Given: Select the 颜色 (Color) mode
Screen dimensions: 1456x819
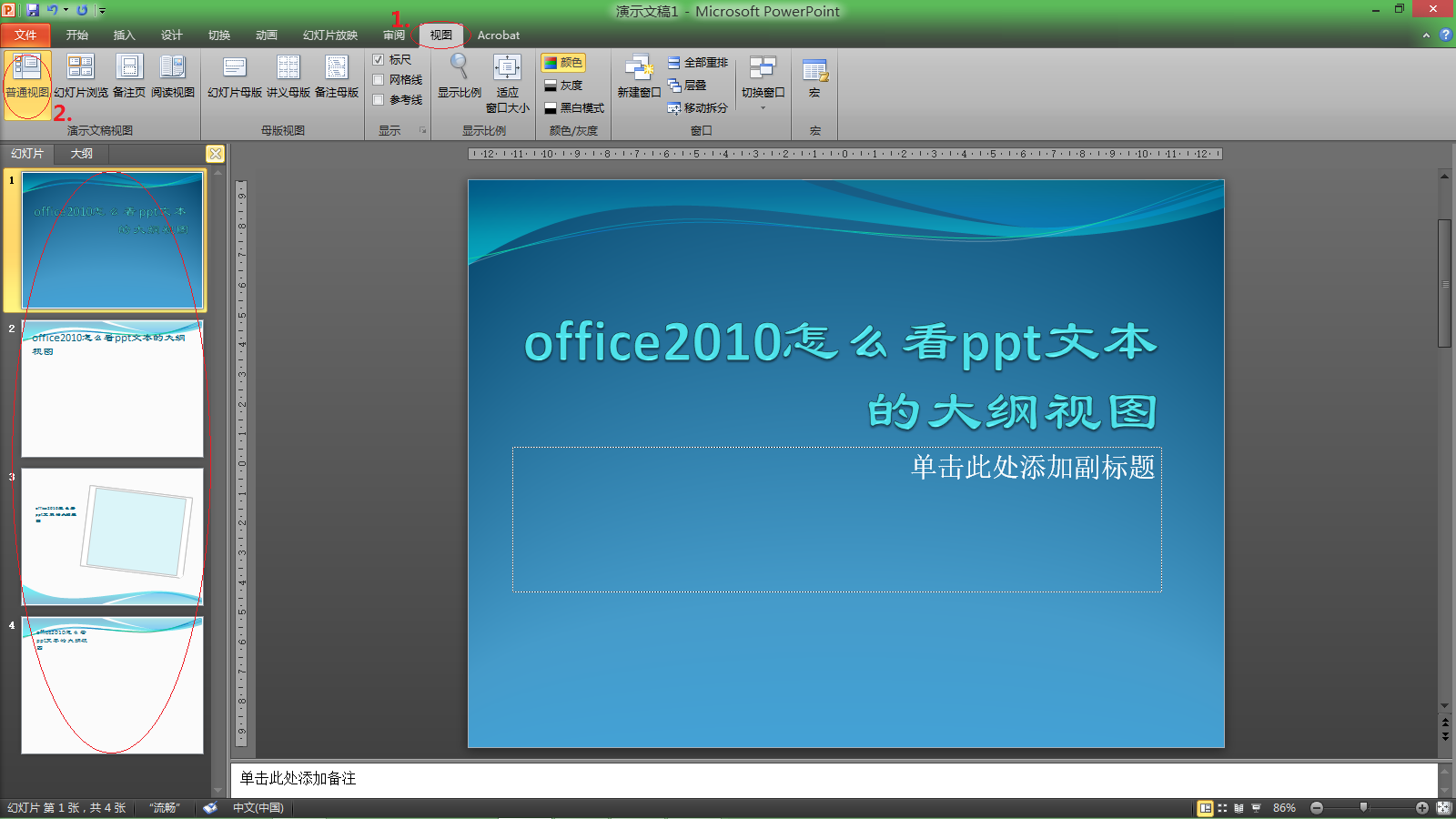Looking at the screenshot, I should point(563,63).
